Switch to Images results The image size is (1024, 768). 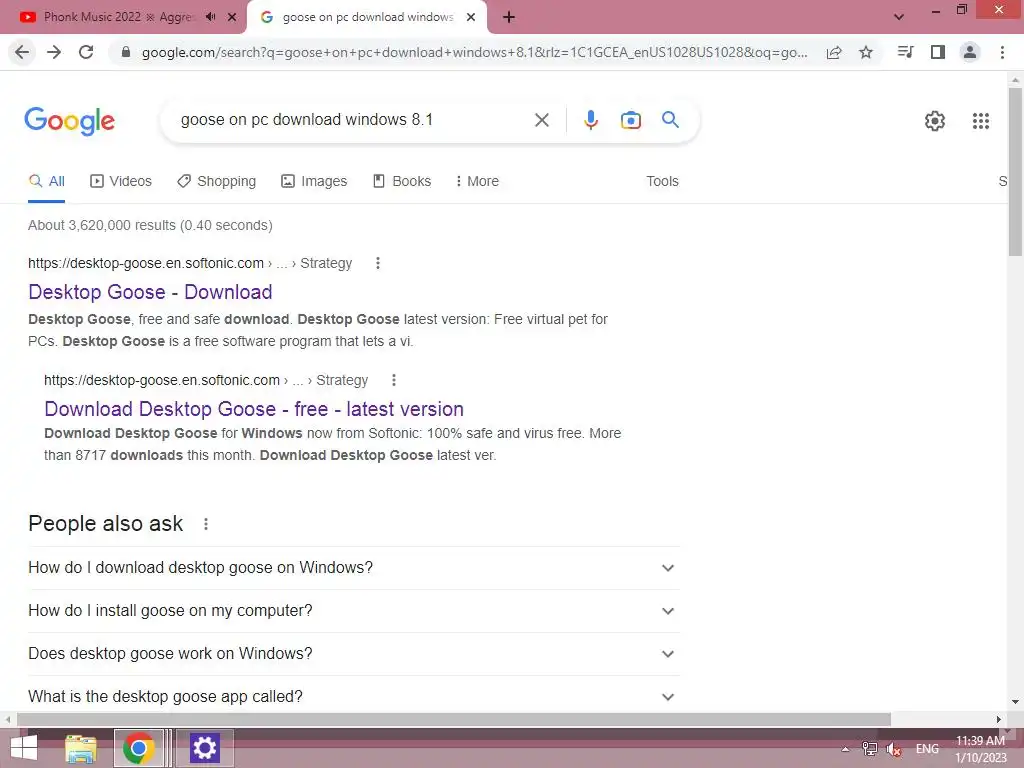coord(314,182)
